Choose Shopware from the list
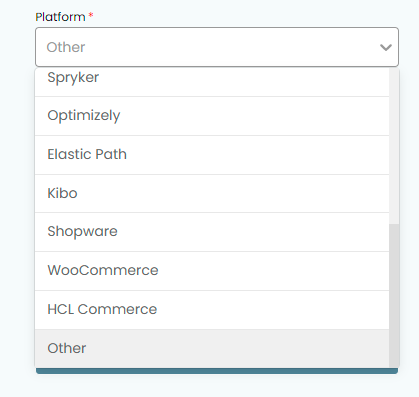 (x=212, y=232)
